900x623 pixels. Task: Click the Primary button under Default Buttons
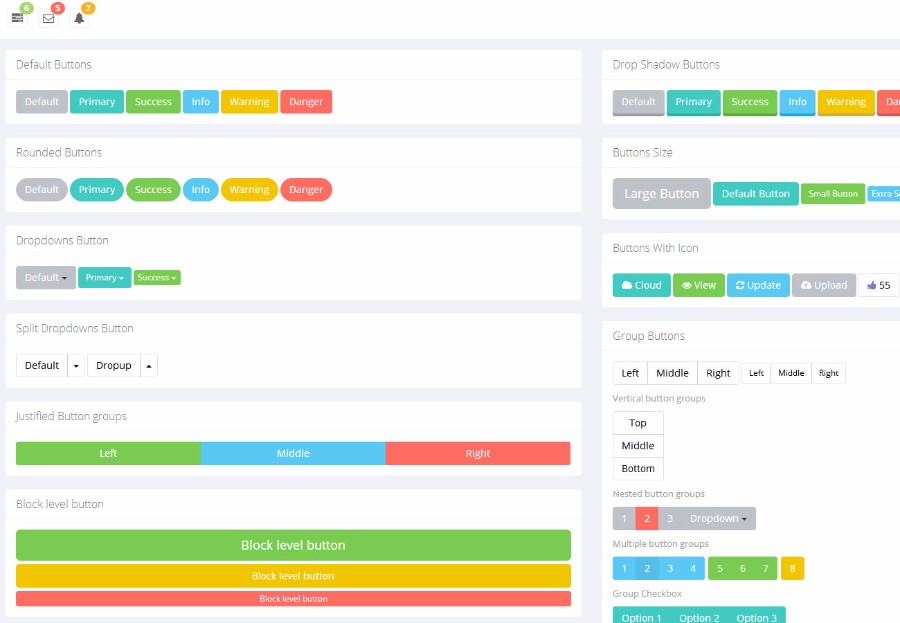pos(97,102)
